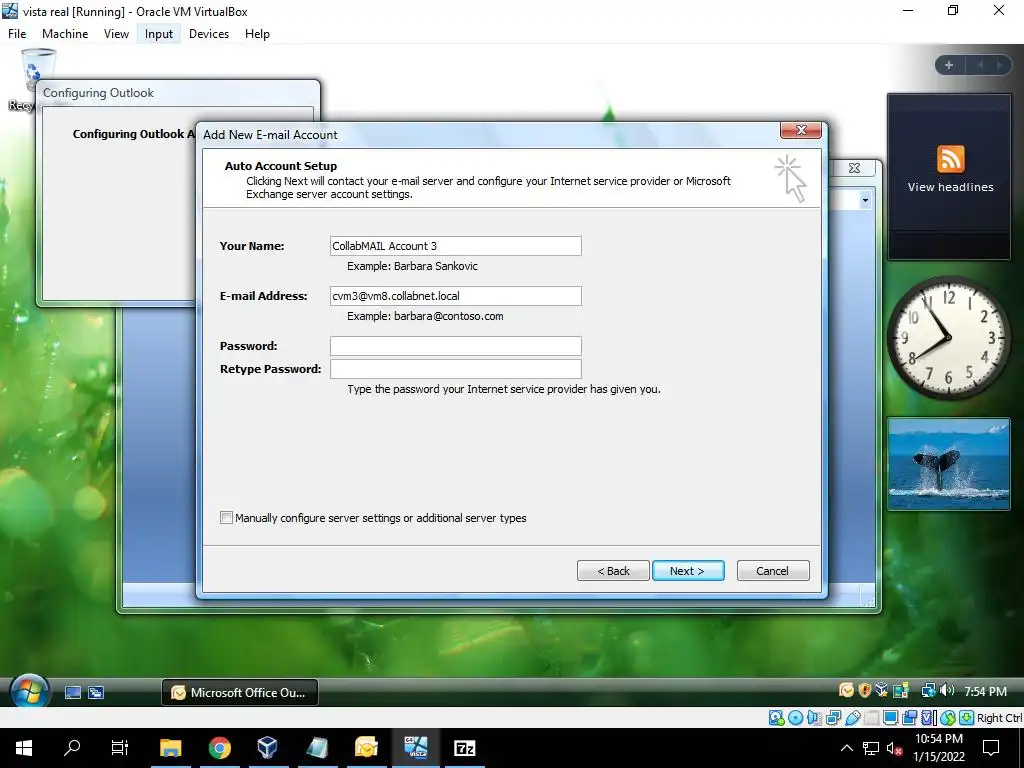
Task: Open the VirtualBox Input menu
Action: click(159, 34)
